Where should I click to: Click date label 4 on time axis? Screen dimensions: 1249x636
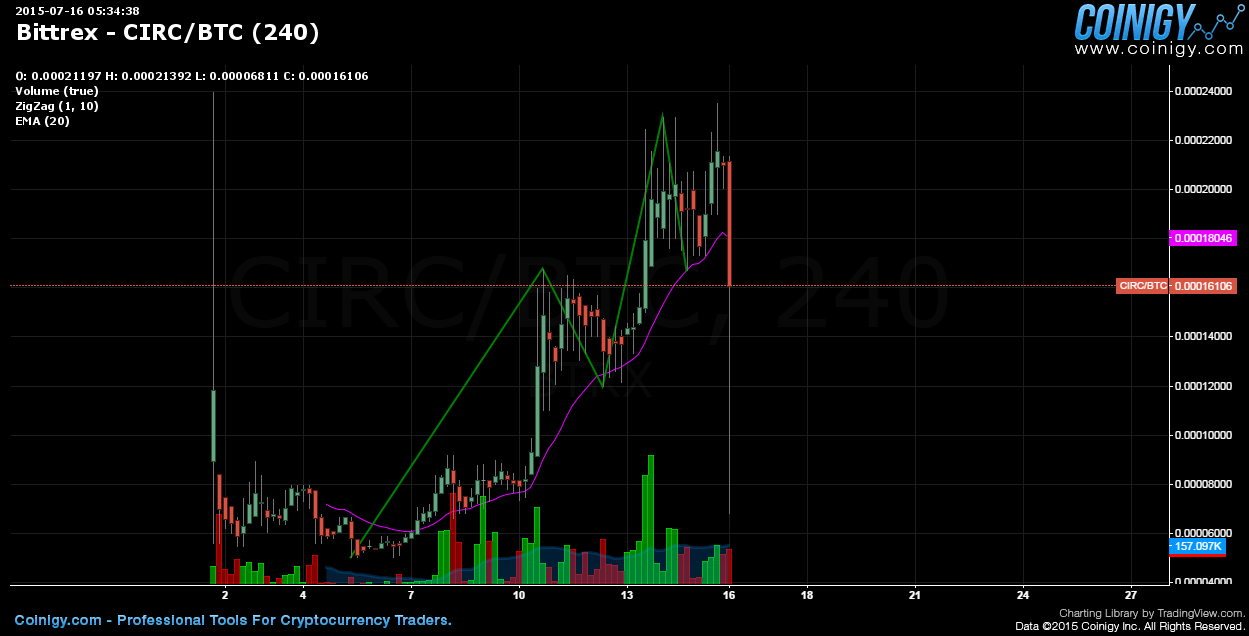tap(302, 595)
